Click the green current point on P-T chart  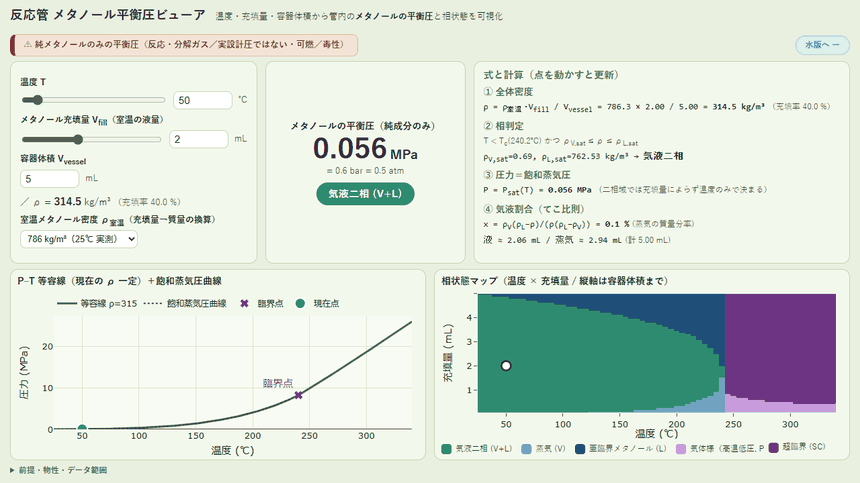[x=82, y=428]
